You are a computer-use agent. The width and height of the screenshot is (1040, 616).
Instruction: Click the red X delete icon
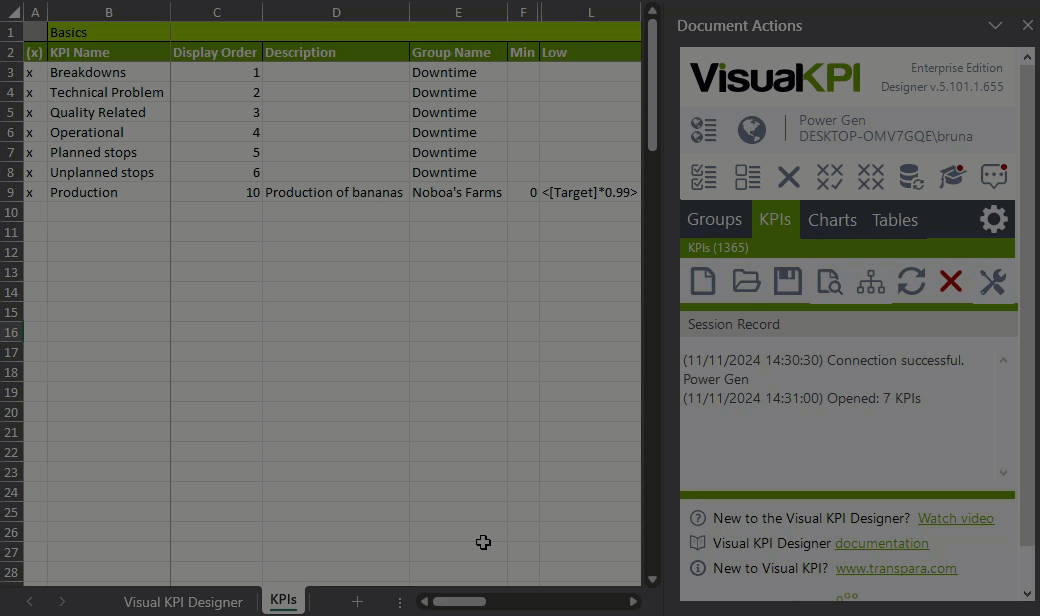[x=950, y=281]
